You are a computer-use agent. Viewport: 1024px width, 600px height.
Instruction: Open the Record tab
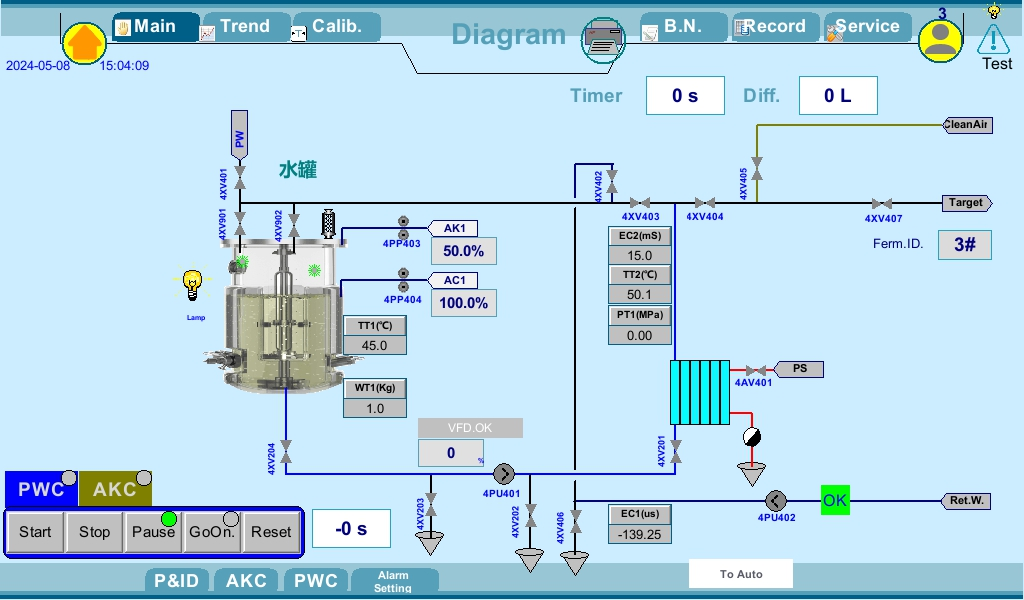(775, 26)
